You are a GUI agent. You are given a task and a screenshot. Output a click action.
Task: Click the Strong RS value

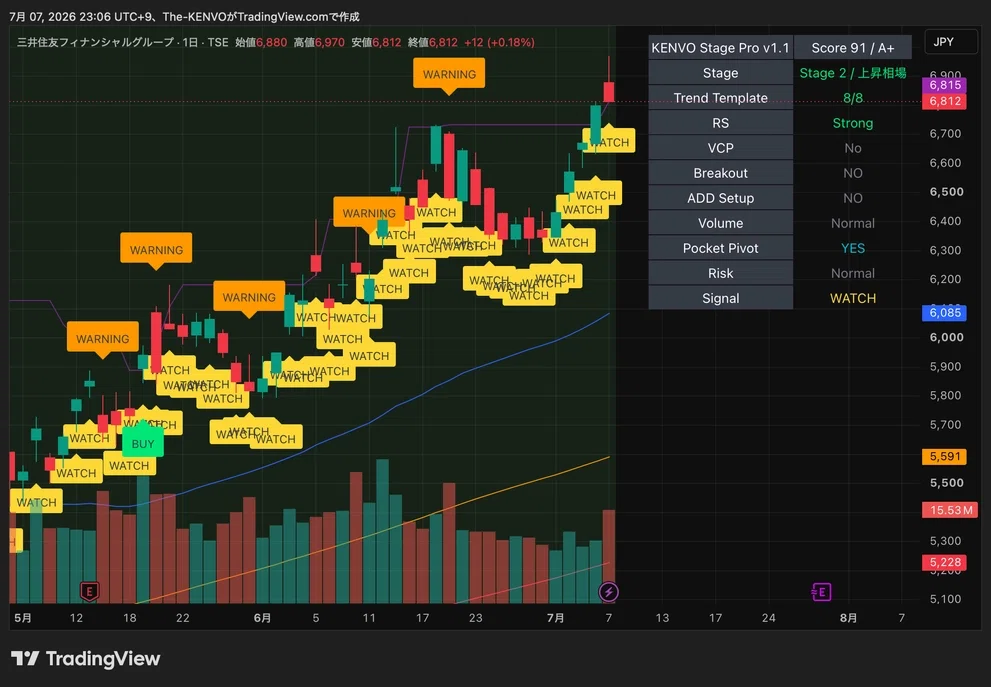(853, 123)
